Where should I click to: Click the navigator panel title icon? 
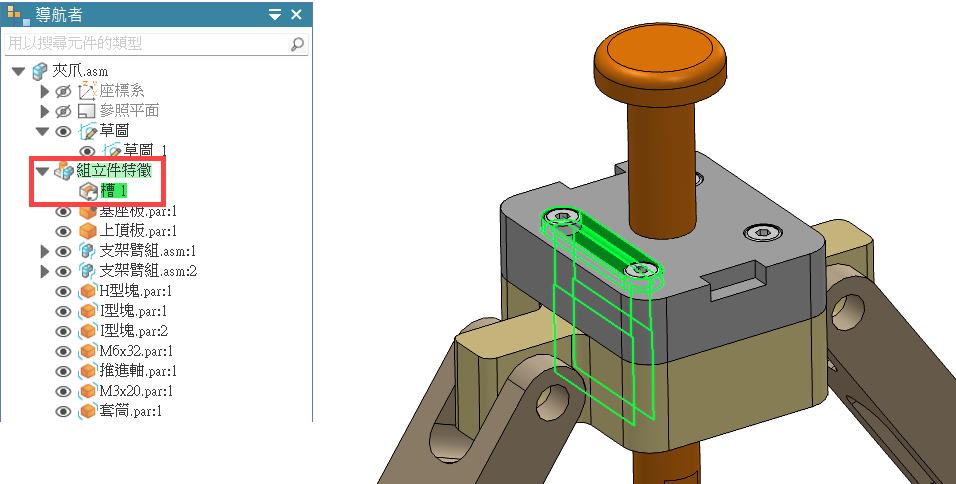pyautogui.click(x=19, y=15)
